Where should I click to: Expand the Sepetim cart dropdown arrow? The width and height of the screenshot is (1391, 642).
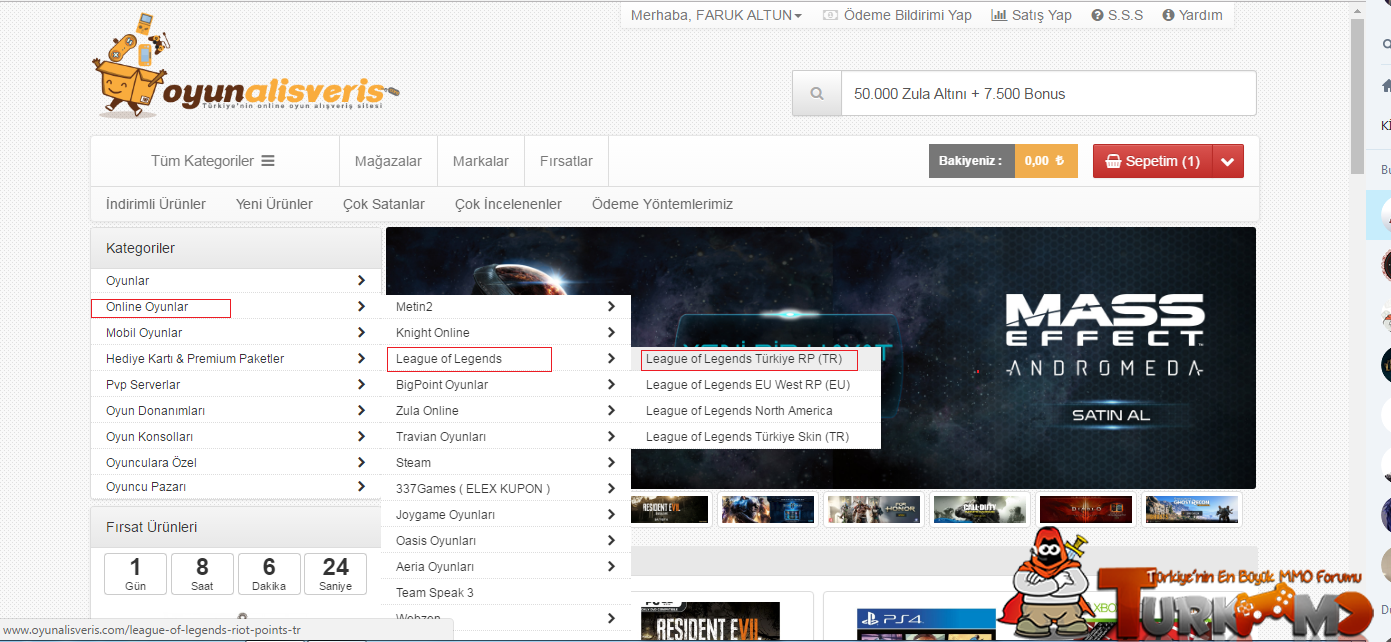pos(1228,161)
